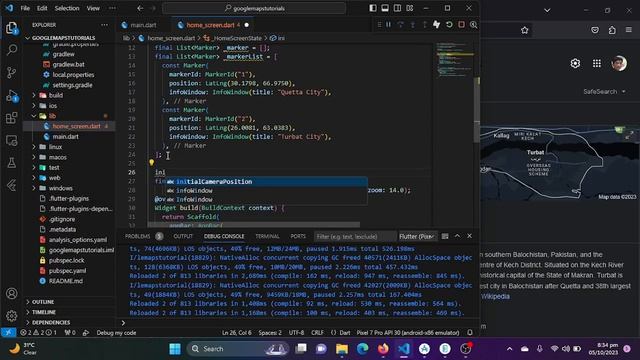Open the View menu
This screenshot has height=360, width=640.
93,8
